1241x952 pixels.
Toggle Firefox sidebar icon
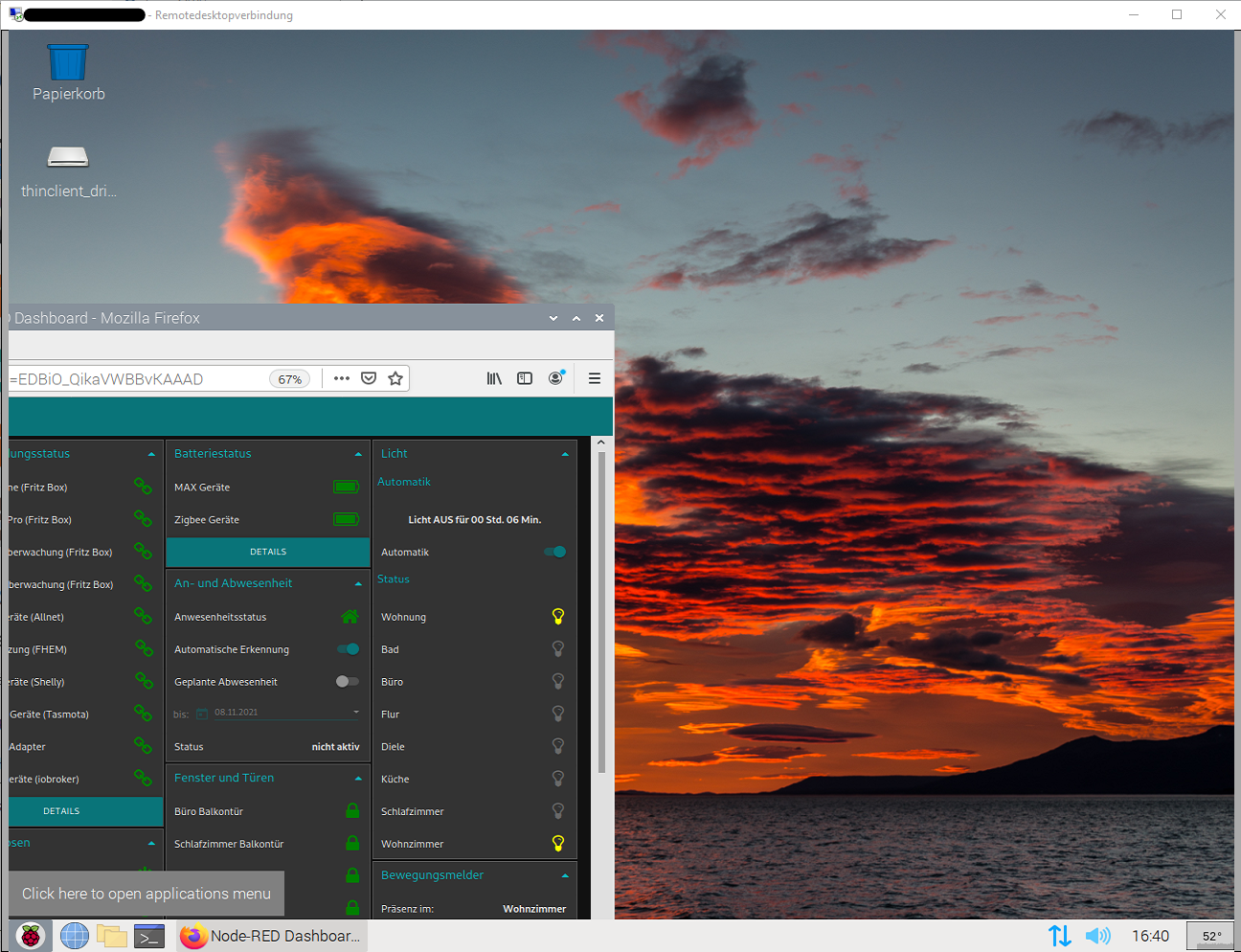click(525, 378)
